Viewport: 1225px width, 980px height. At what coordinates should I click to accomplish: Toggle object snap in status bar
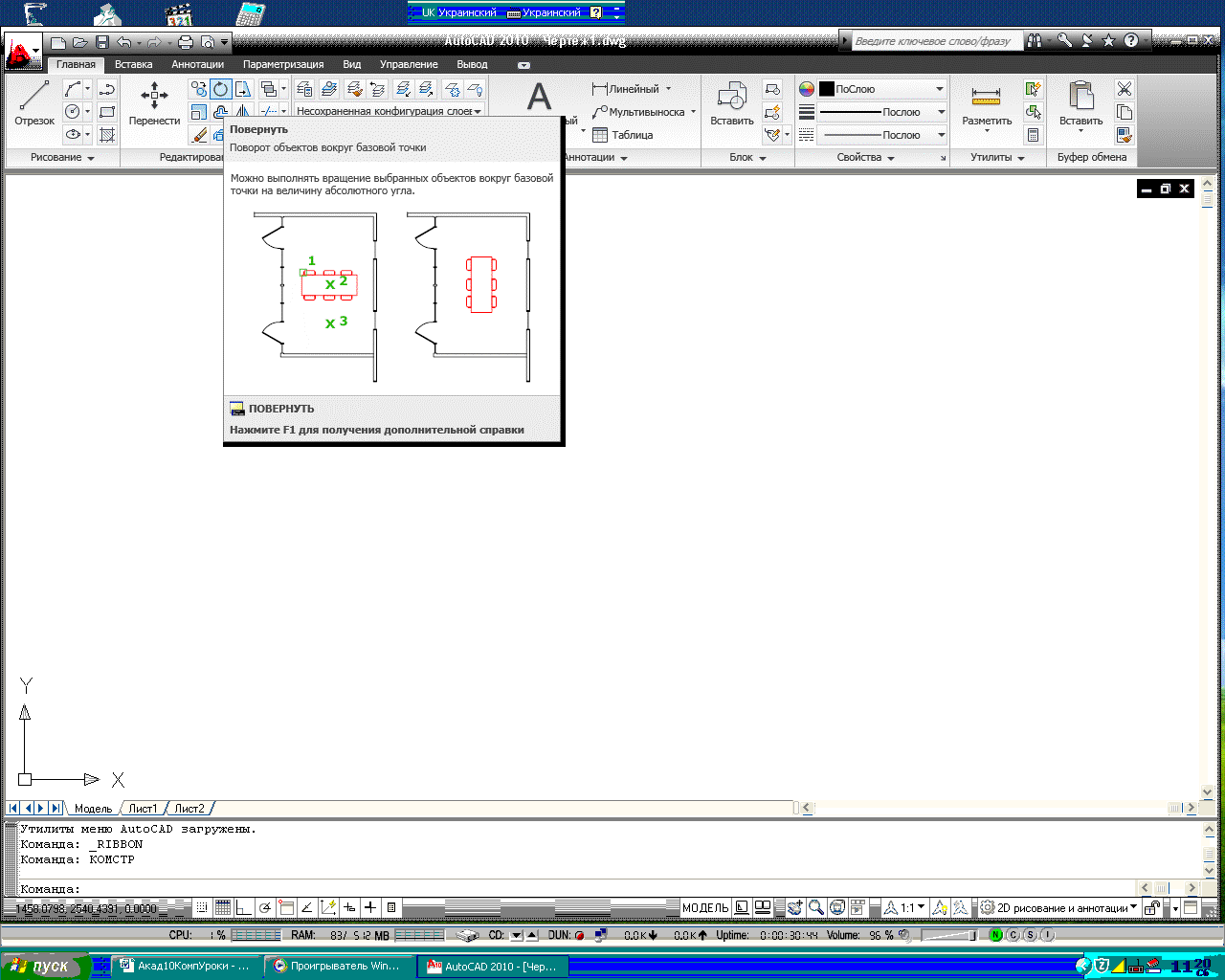point(286,907)
